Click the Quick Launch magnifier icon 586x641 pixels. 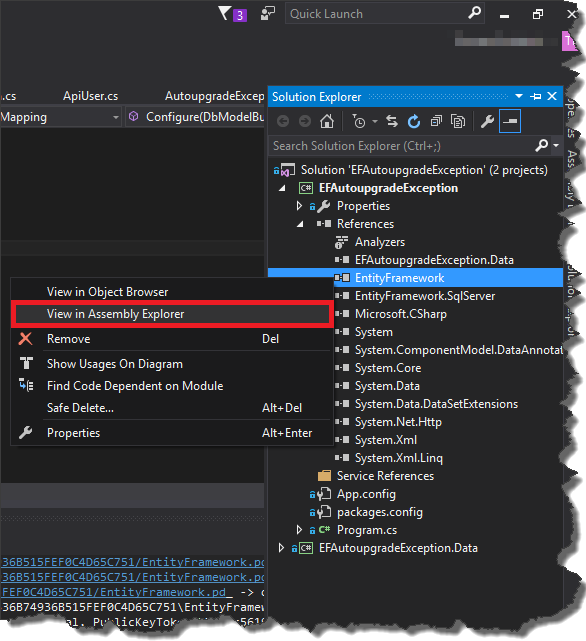[x=474, y=13]
